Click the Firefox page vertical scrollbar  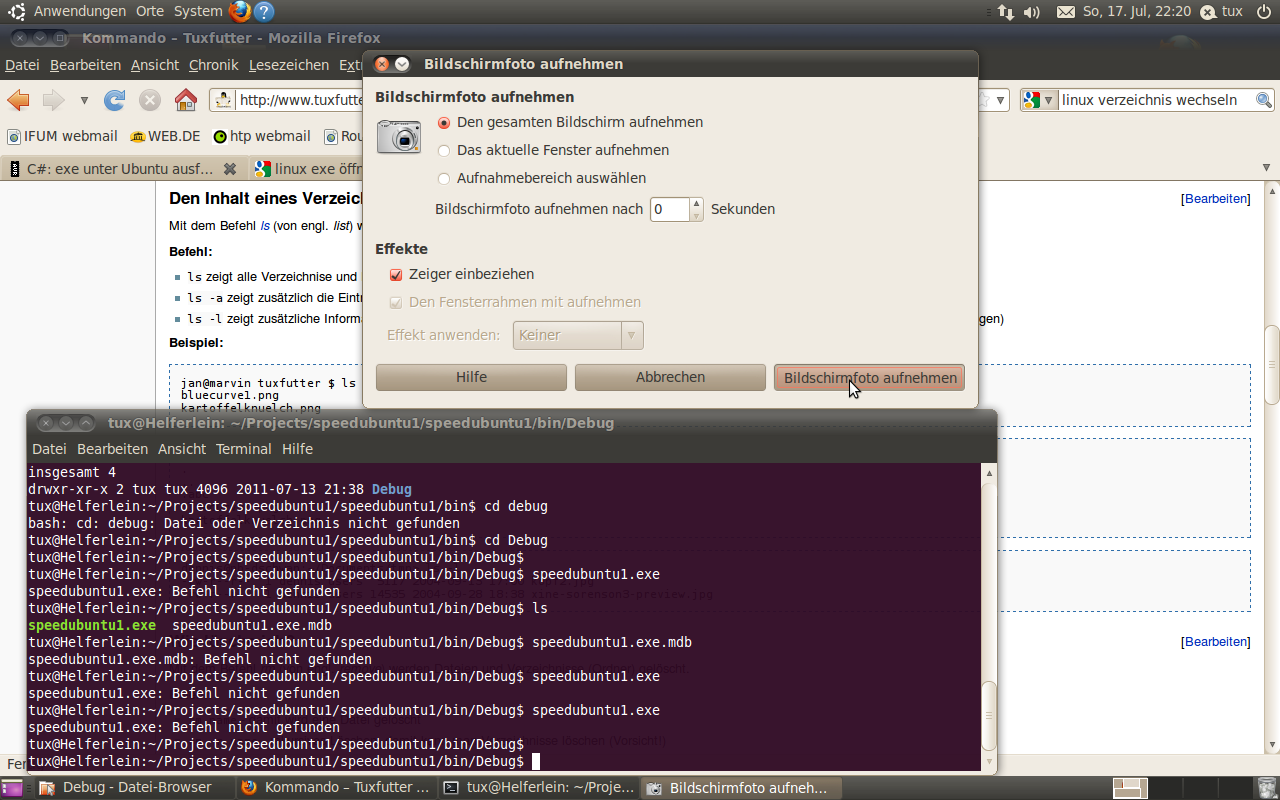pos(1272,365)
